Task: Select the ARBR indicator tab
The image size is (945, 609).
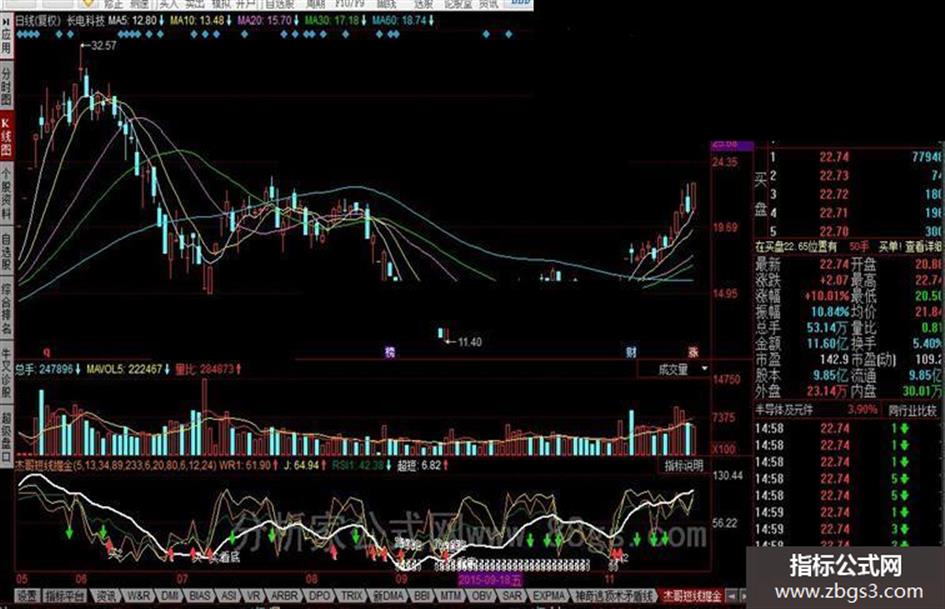Action: (x=284, y=596)
